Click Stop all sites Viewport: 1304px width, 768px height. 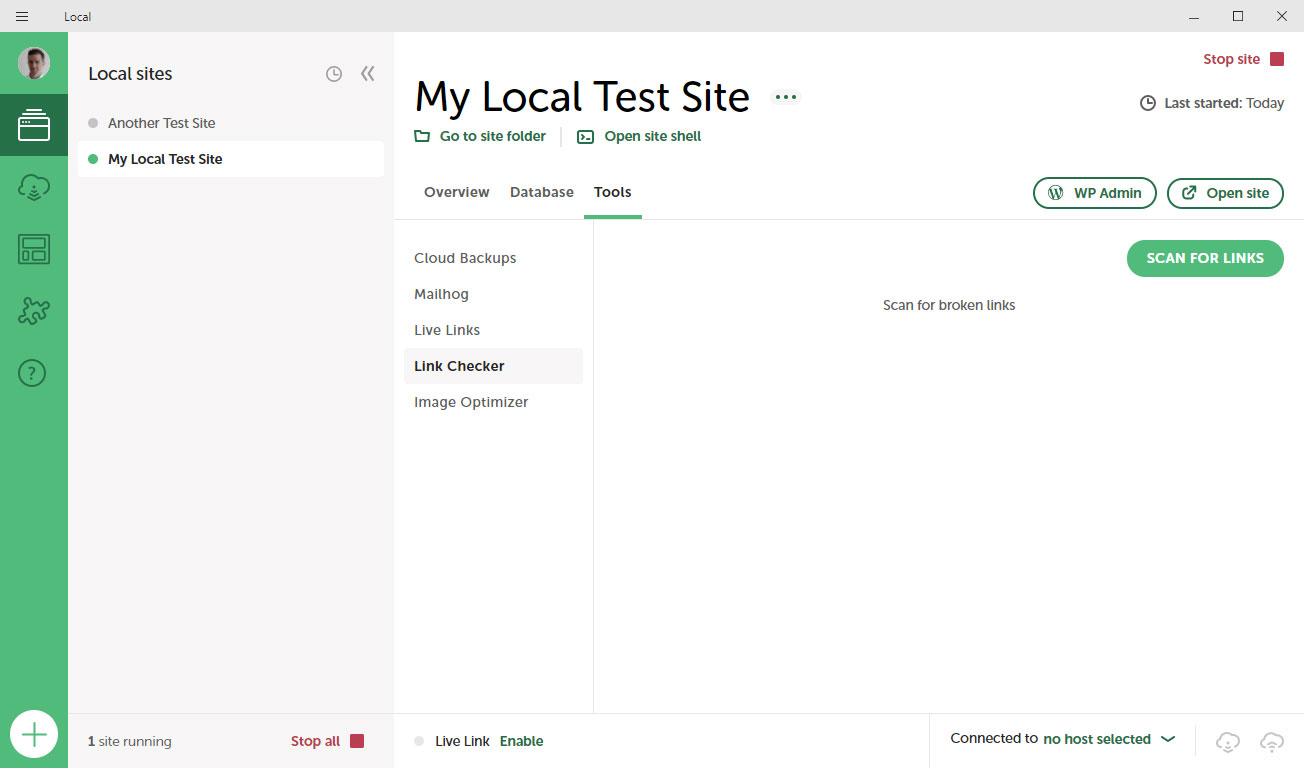click(x=327, y=741)
